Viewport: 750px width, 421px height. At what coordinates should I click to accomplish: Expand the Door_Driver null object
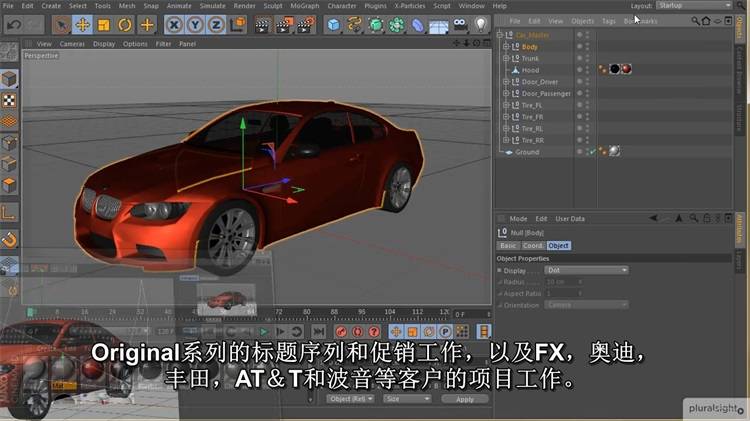506,82
